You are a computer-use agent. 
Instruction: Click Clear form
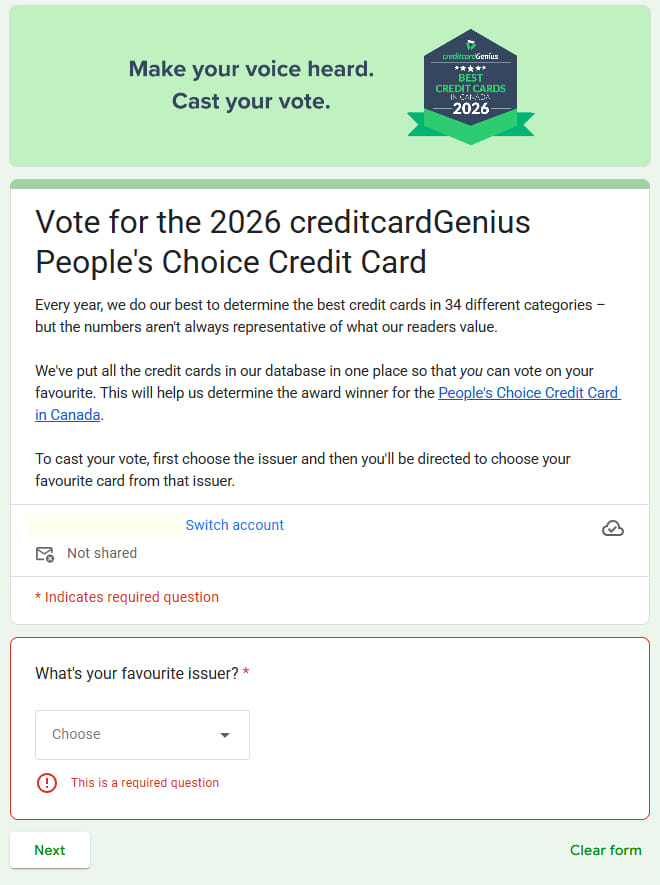click(x=606, y=850)
